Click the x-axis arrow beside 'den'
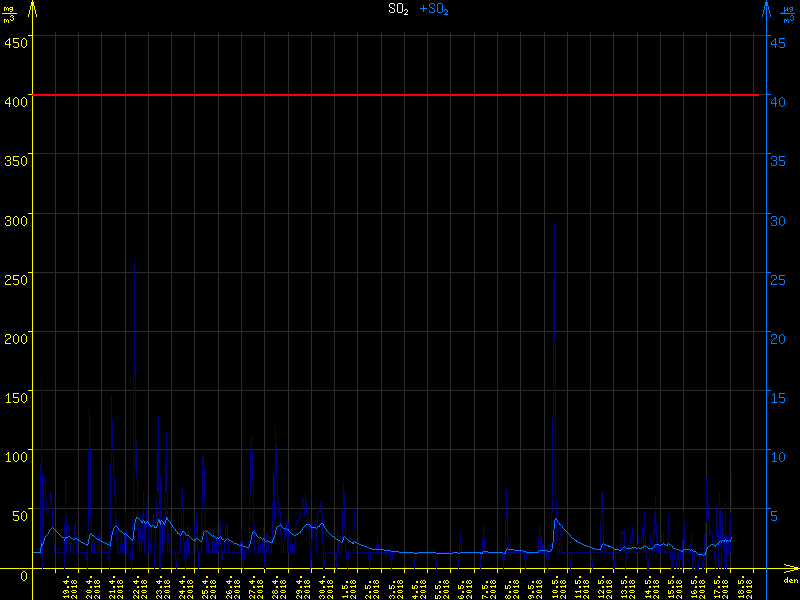The height and width of the screenshot is (600, 800). pos(792,572)
